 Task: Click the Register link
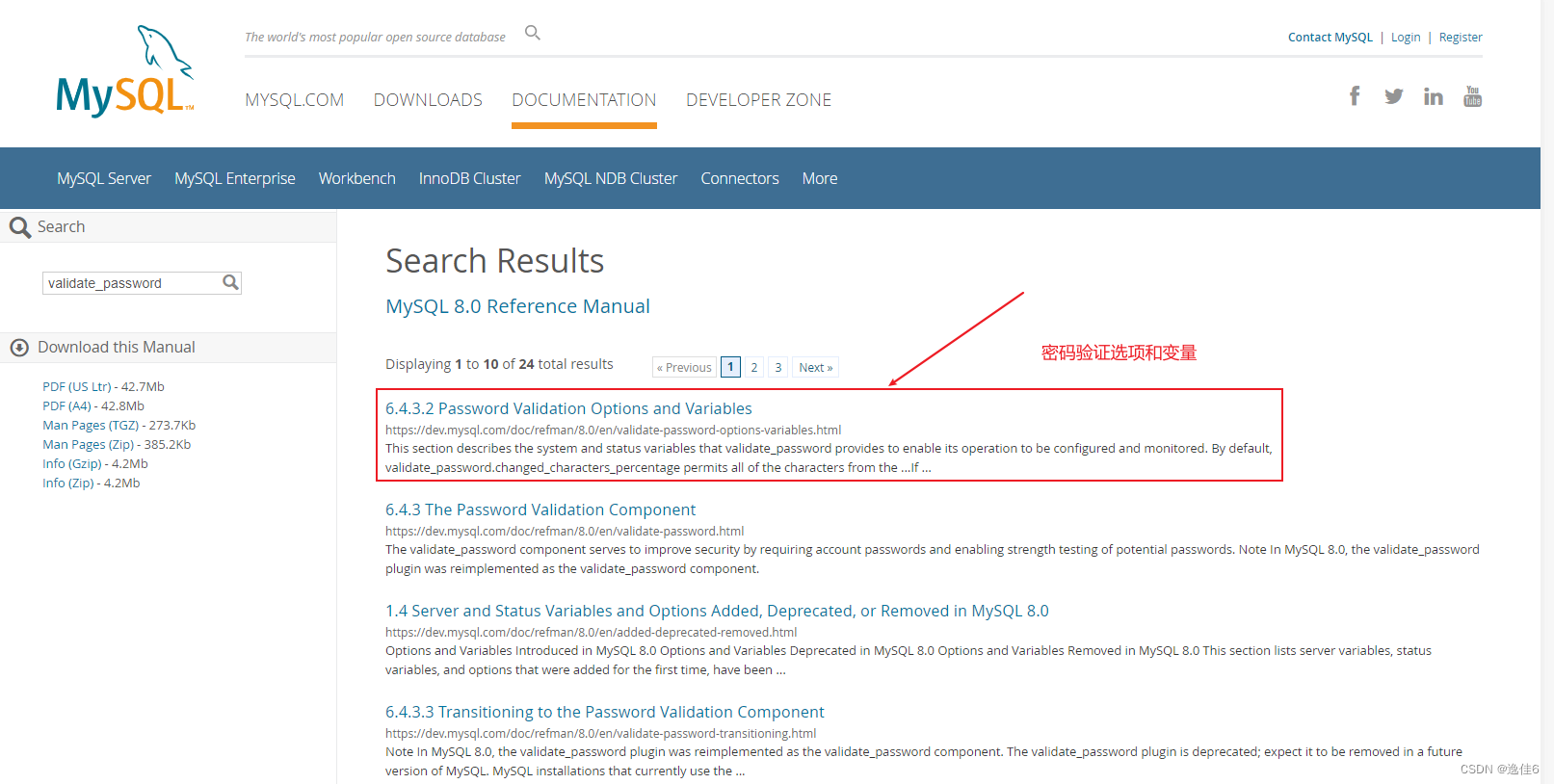click(1461, 38)
